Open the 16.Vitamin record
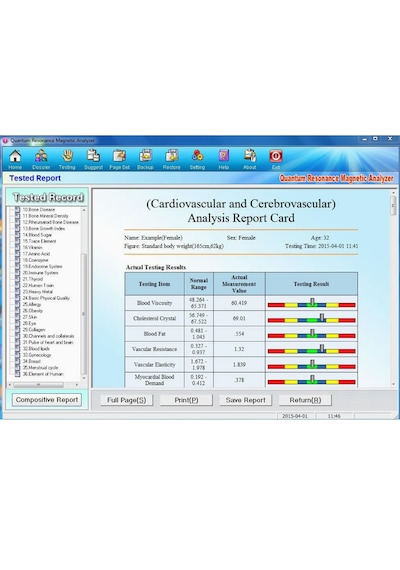400x570 pixels. (32, 248)
